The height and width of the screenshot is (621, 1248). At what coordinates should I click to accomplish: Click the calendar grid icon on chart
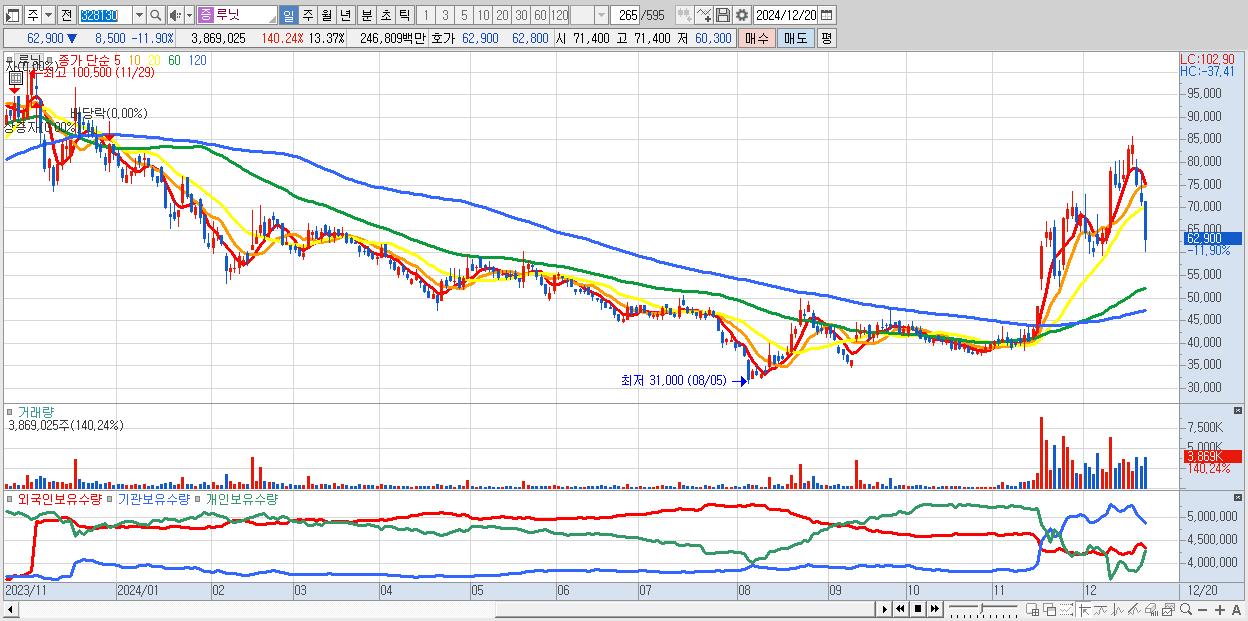point(16,78)
